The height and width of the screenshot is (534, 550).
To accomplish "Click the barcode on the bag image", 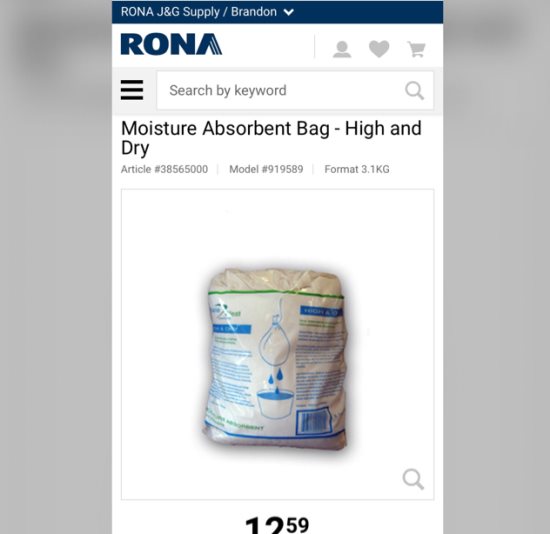I will (x=314, y=421).
